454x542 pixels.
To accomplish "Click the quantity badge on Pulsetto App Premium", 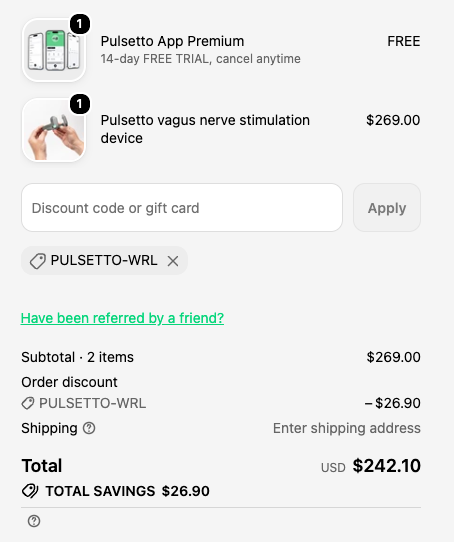I will point(80,24).
